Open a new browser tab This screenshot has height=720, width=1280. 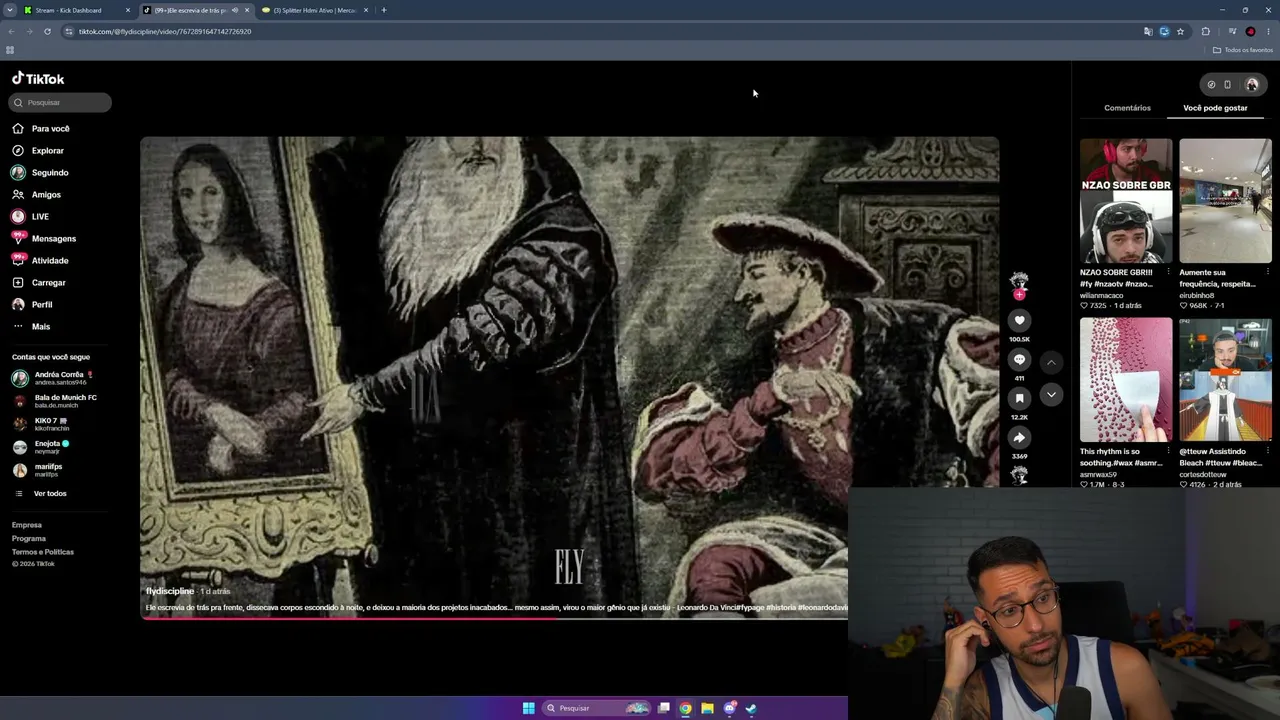tap(384, 10)
